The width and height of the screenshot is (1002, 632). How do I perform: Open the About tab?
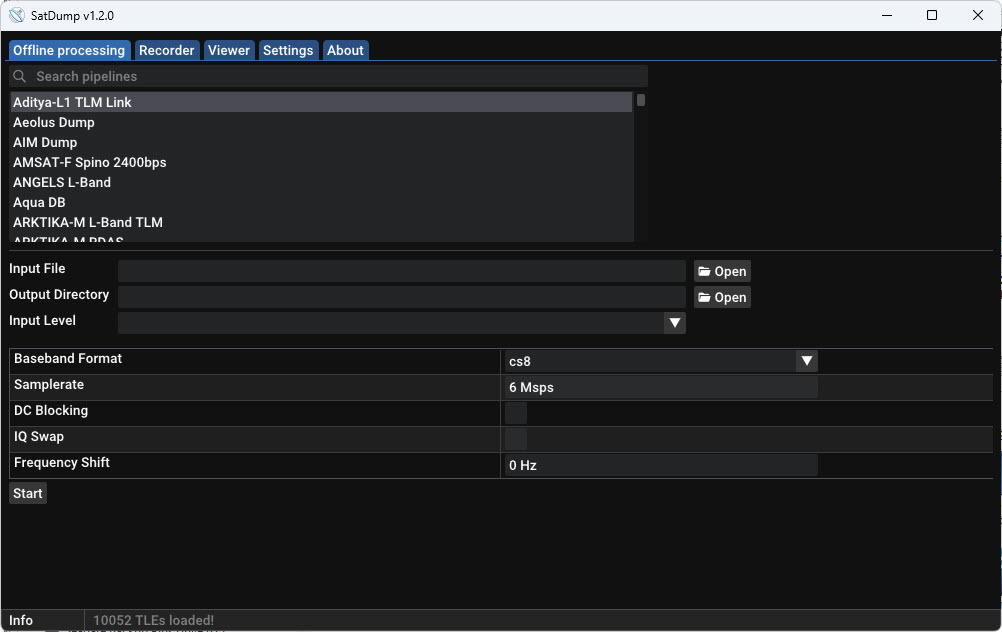pos(345,50)
